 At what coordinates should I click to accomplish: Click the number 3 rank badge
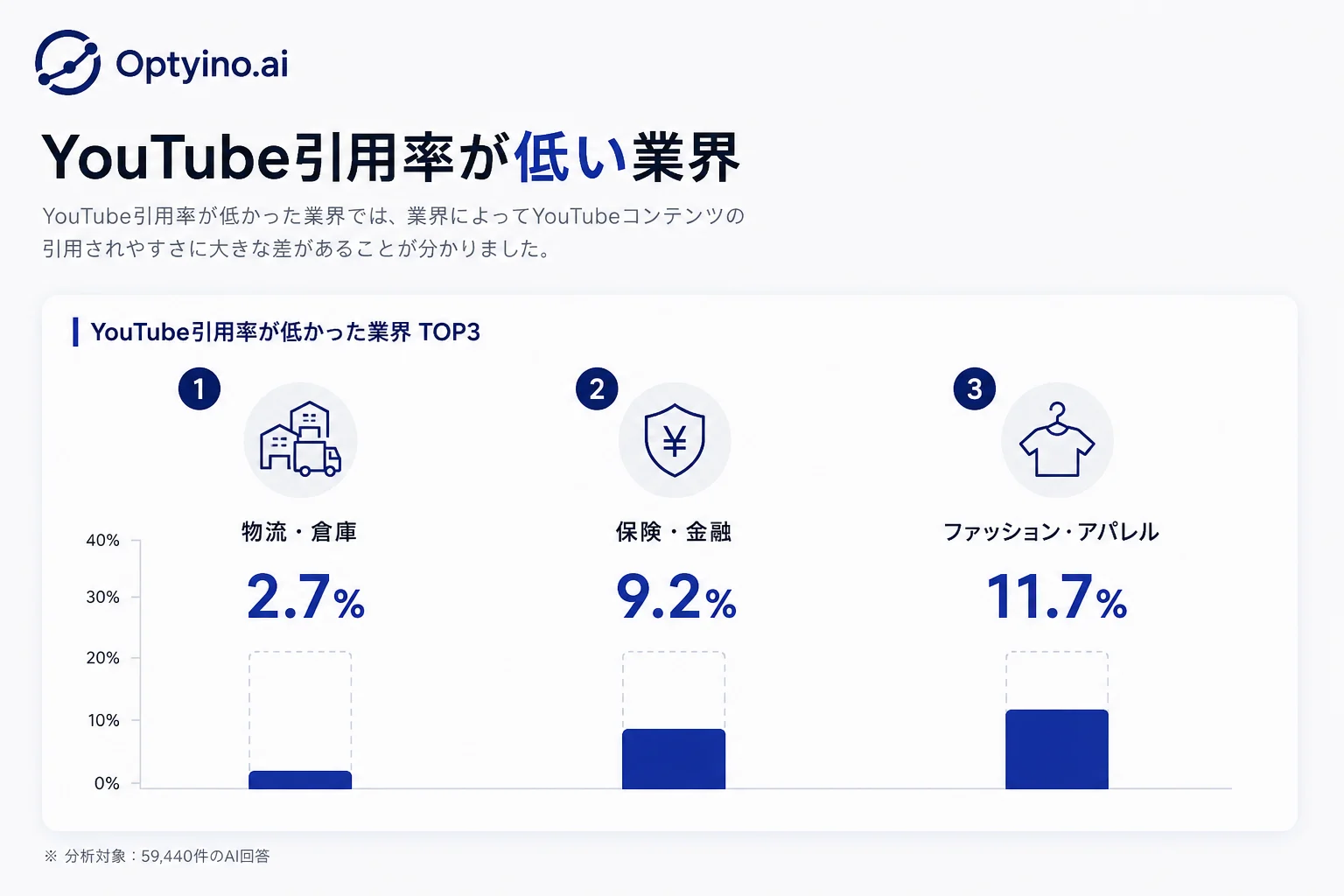[975, 388]
